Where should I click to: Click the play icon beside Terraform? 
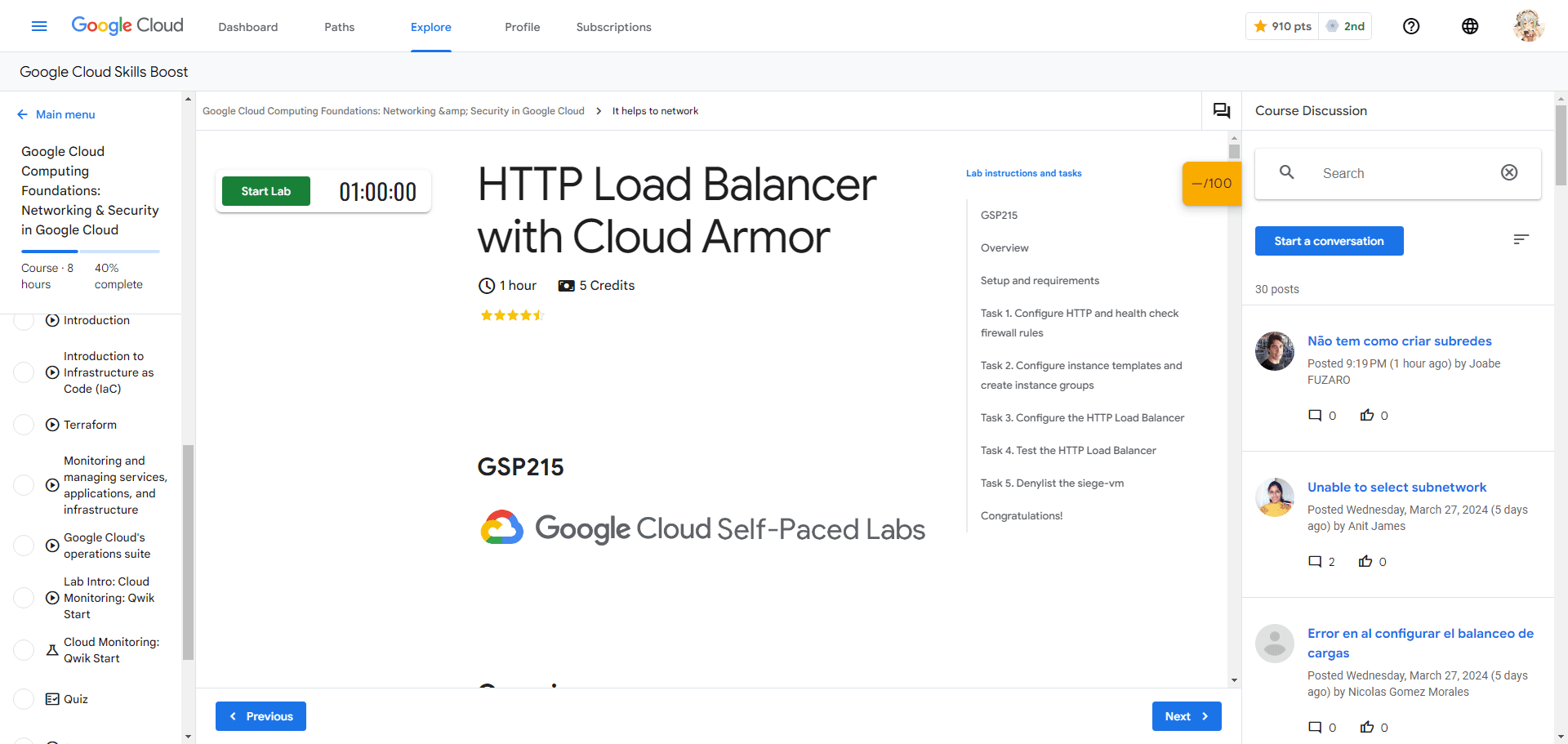coord(52,425)
